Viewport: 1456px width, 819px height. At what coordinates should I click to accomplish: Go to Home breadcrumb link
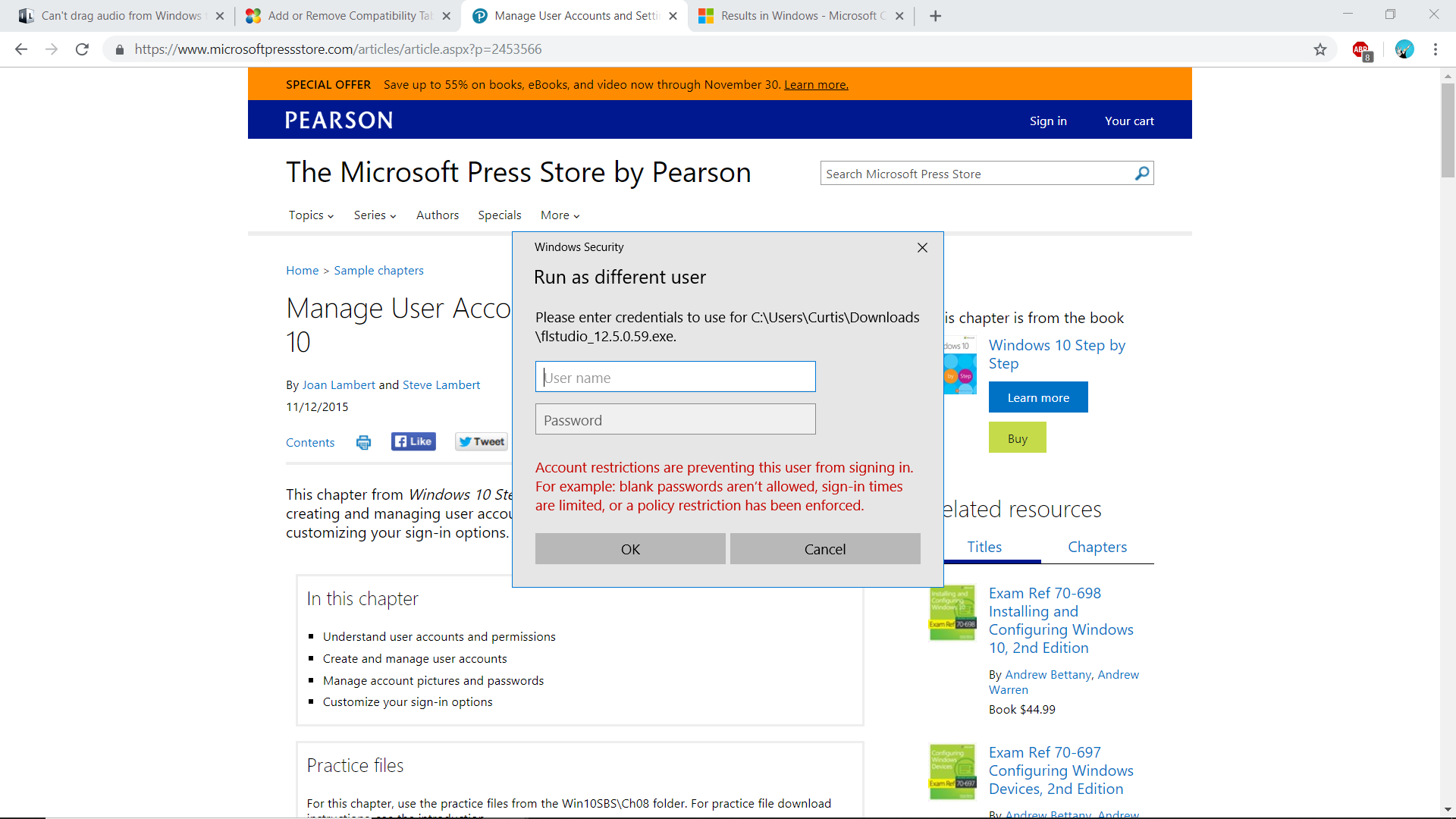coord(302,271)
